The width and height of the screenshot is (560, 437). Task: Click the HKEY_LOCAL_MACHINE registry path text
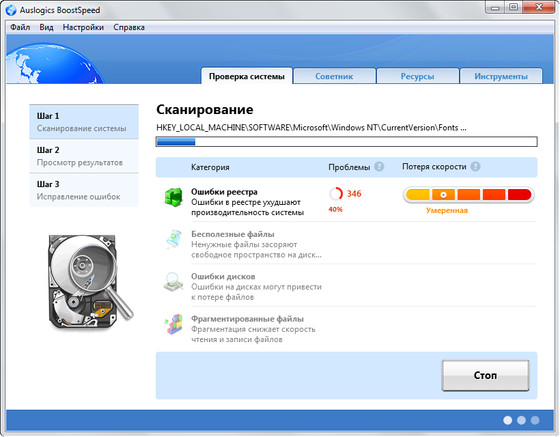(x=311, y=127)
